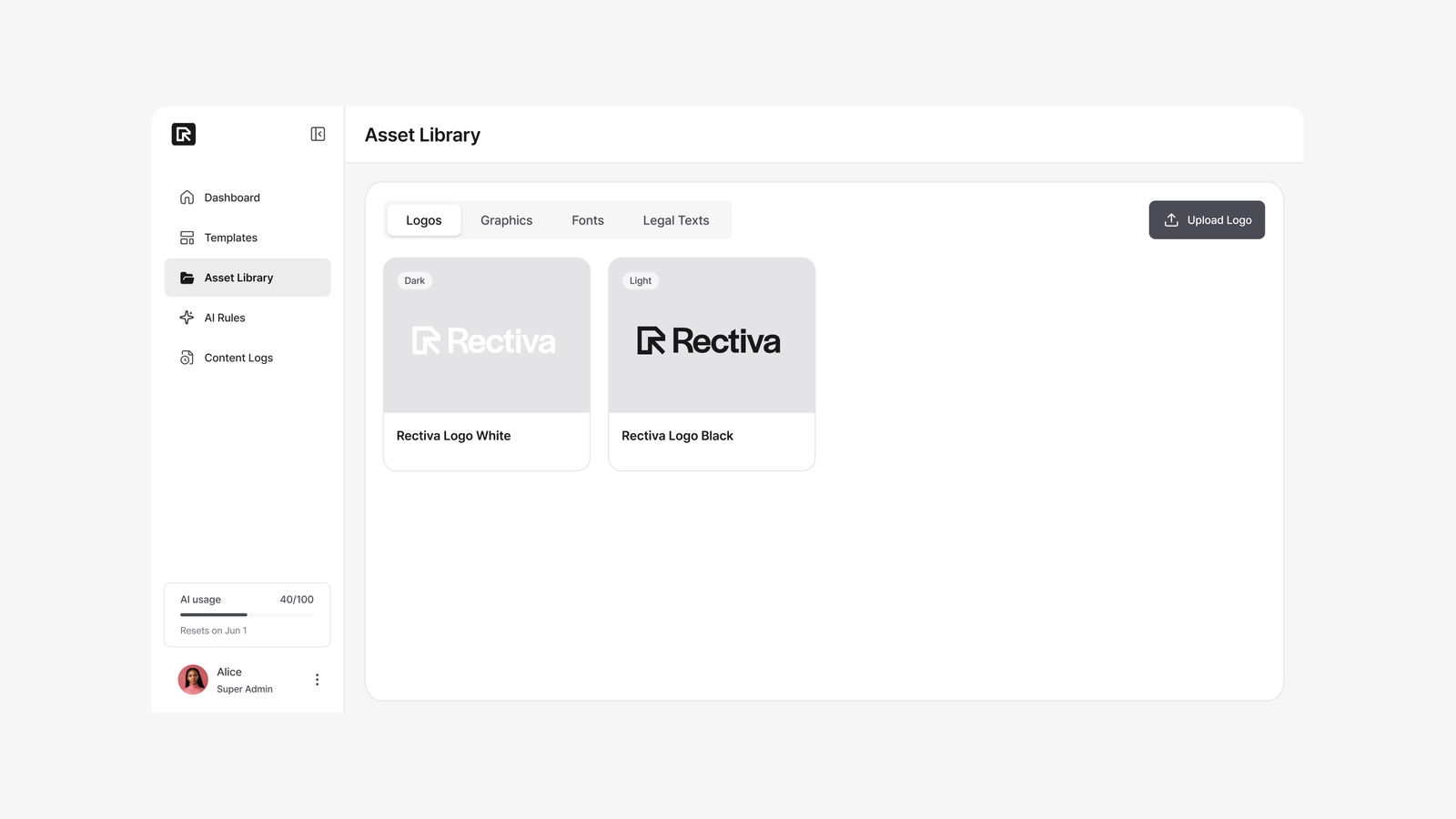Open Alice's three-dot options menu
The image size is (1456, 819).
pyautogui.click(x=317, y=680)
